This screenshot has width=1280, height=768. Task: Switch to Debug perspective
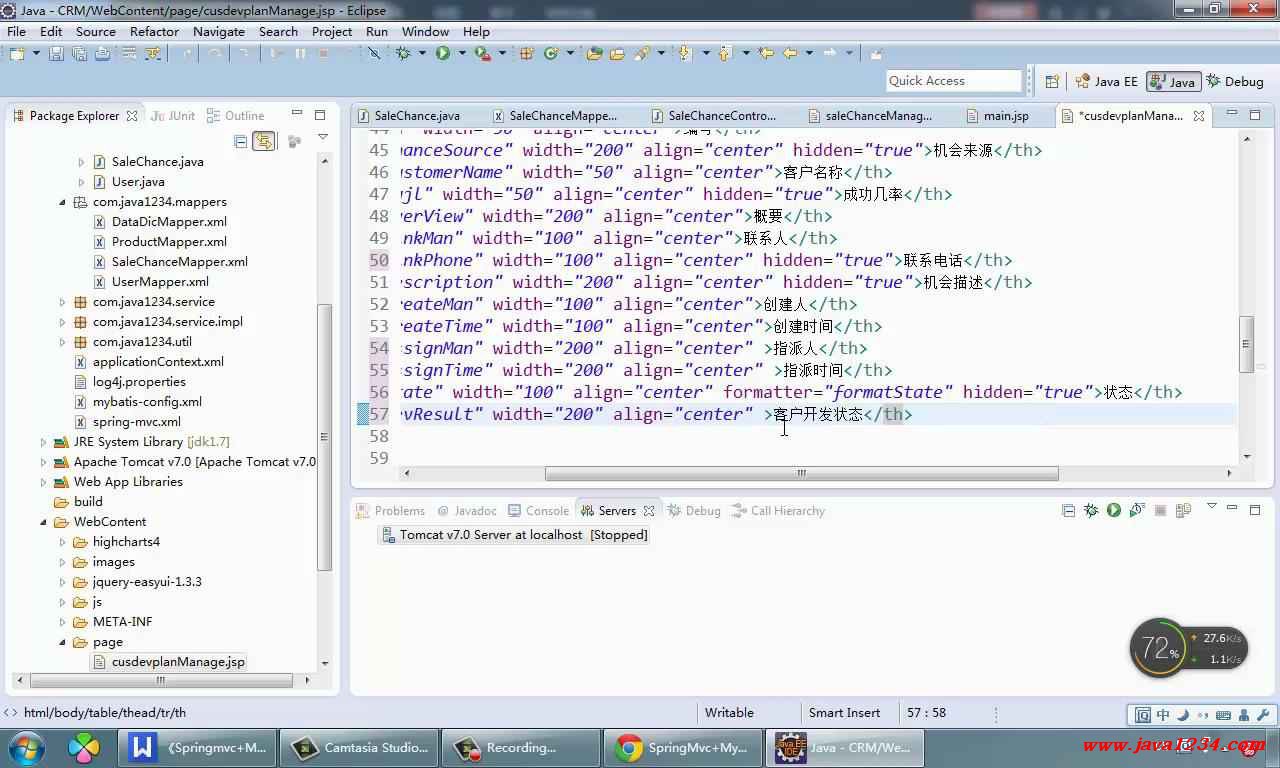coord(1236,82)
